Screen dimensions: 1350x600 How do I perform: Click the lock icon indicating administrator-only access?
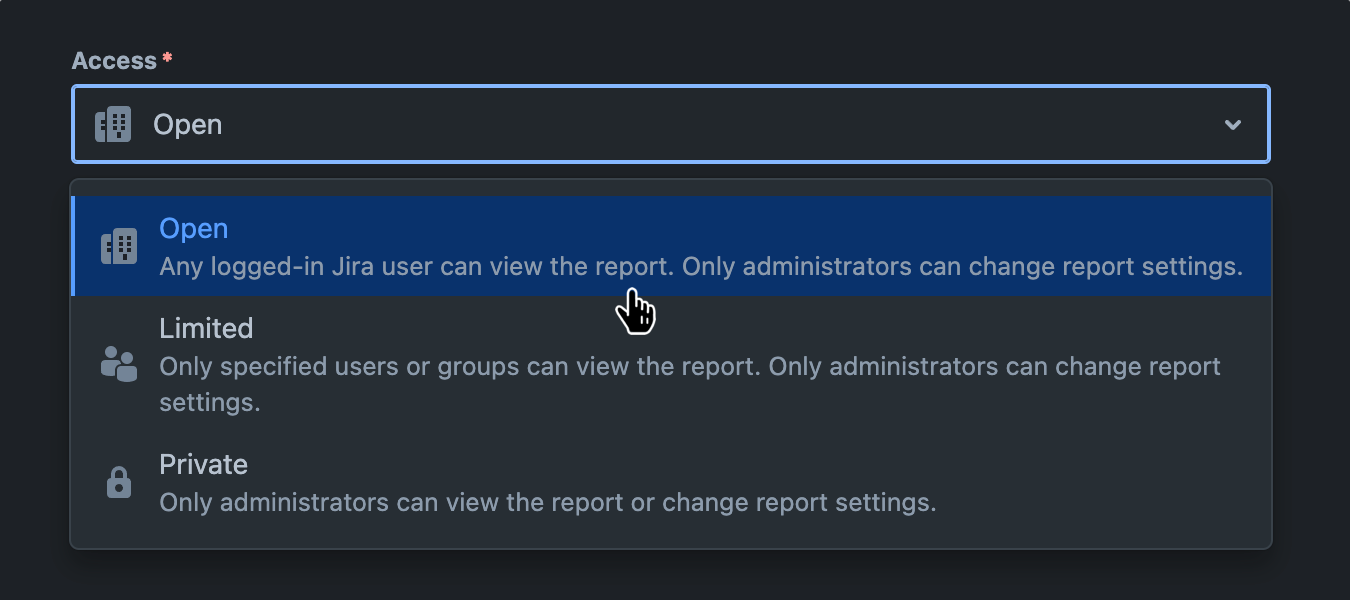coord(118,482)
